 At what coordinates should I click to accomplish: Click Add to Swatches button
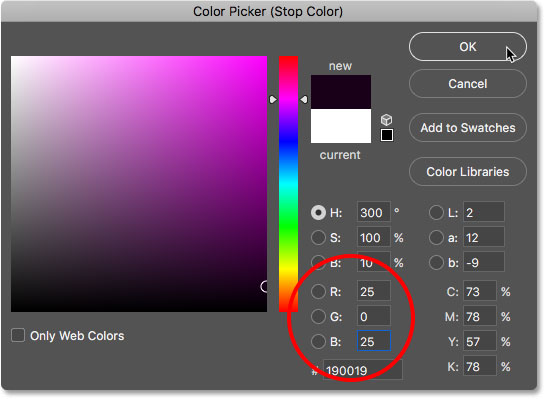pyautogui.click(x=467, y=128)
